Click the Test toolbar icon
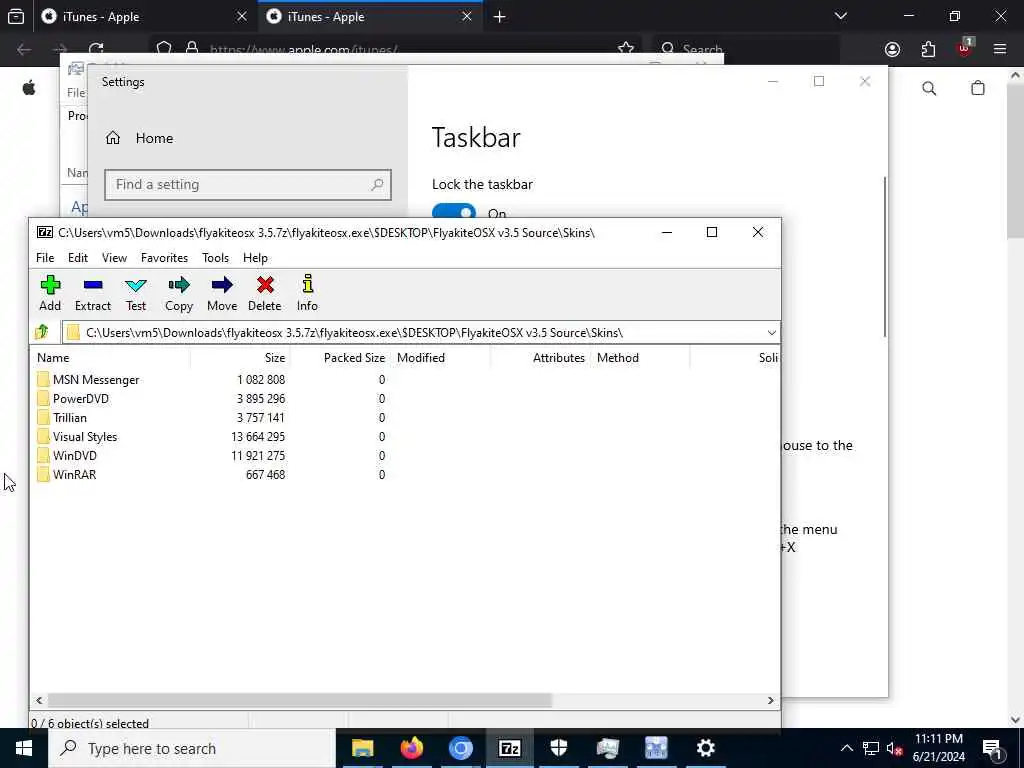The image size is (1024, 768). pyautogui.click(x=136, y=293)
